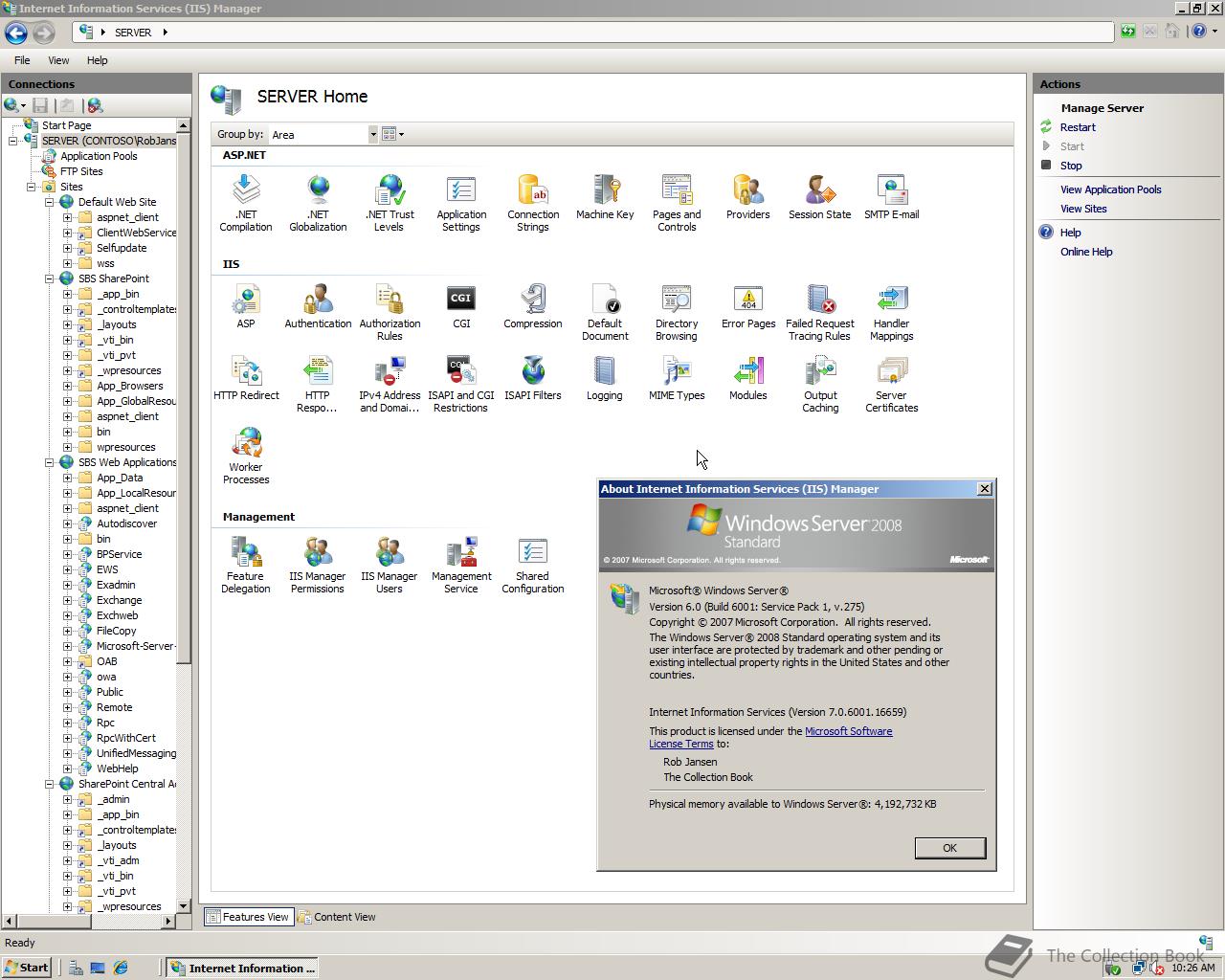The height and width of the screenshot is (980, 1225).
Task: Open Application Settings feature
Action: pyautogui.click(x=461, y=203)
